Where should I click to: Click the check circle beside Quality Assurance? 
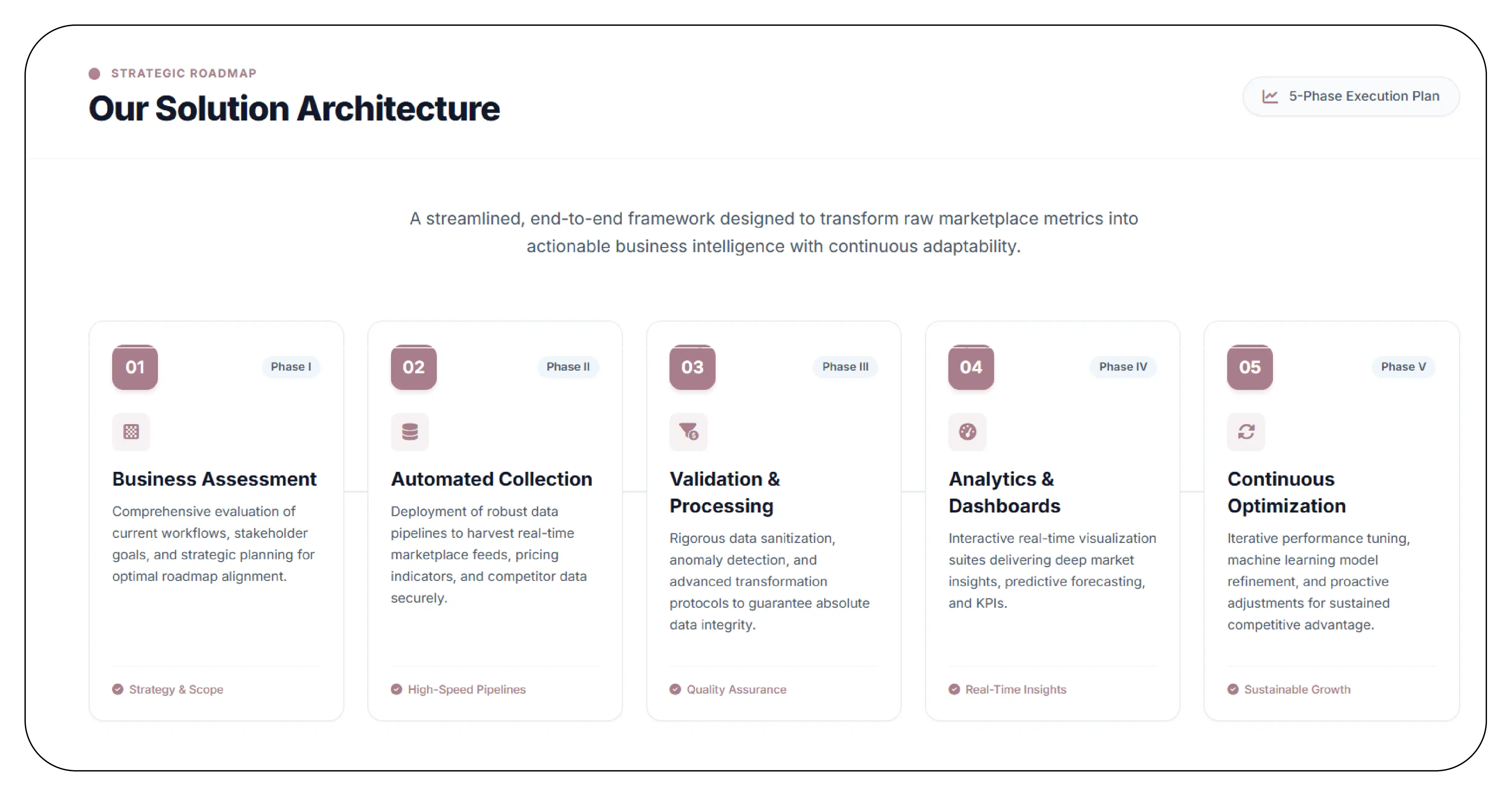pyautogui.click(x=675, y=689)
